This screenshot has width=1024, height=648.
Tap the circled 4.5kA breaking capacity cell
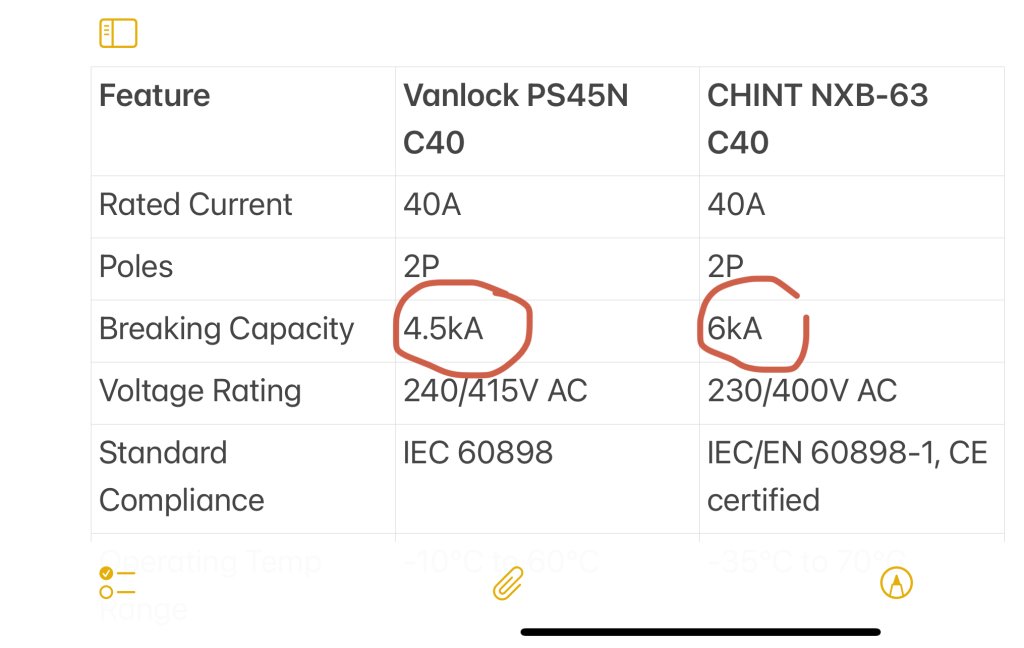(x=547, y=331)
